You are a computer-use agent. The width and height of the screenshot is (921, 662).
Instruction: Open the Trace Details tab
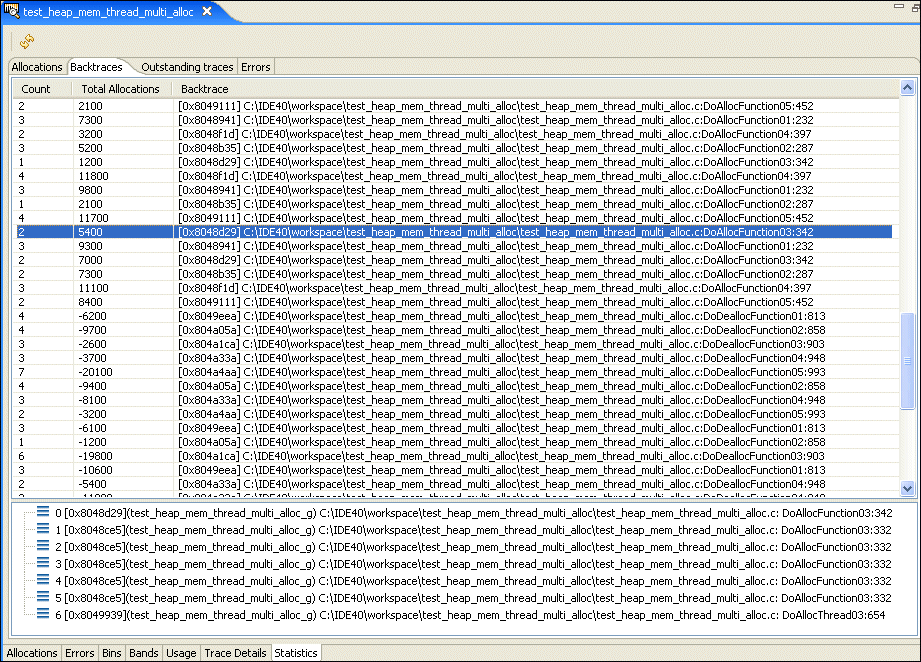click(x=235, y=653)
